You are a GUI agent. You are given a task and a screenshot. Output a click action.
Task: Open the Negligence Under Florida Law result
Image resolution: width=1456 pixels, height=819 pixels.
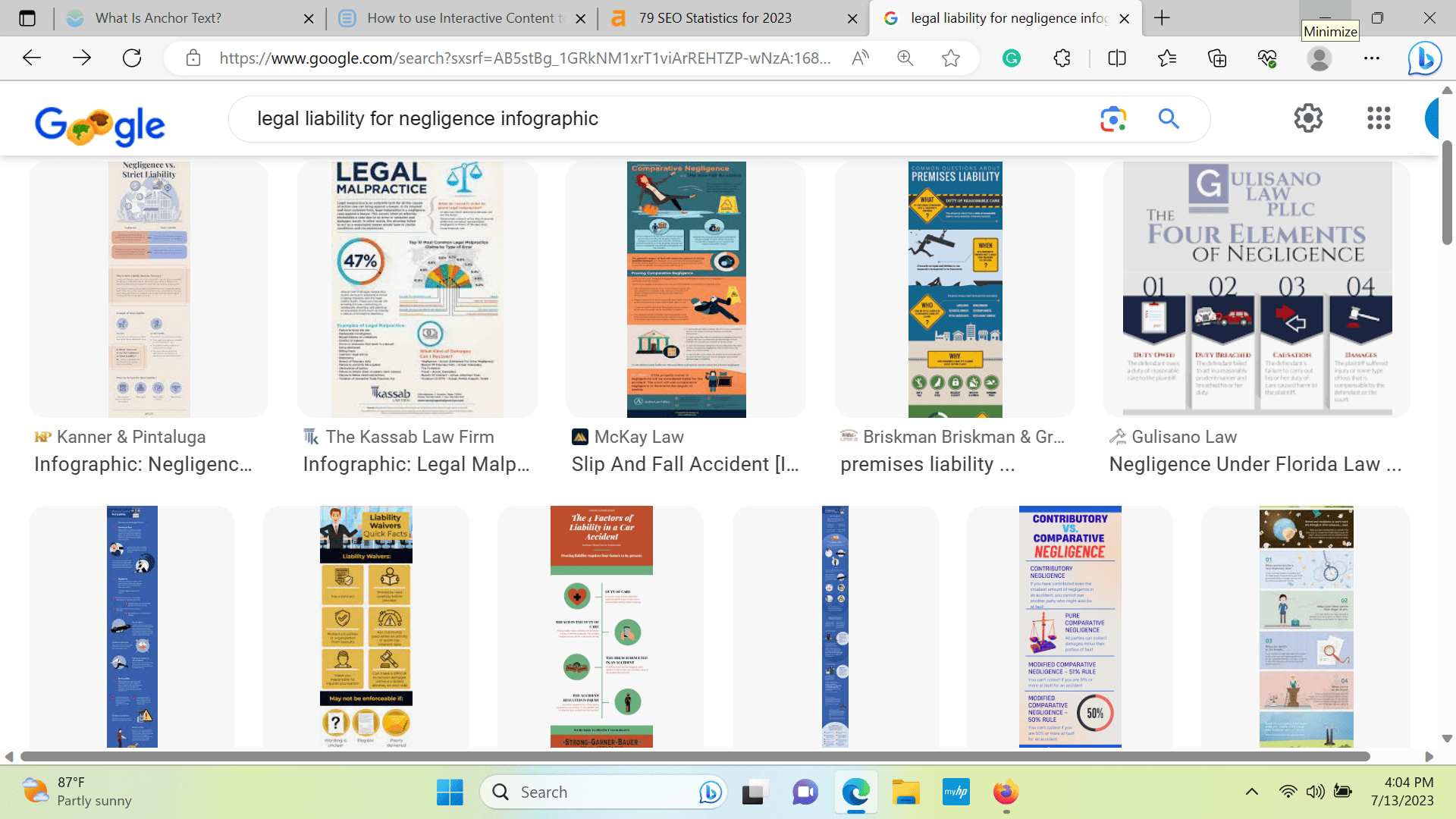click(1256, 463)
